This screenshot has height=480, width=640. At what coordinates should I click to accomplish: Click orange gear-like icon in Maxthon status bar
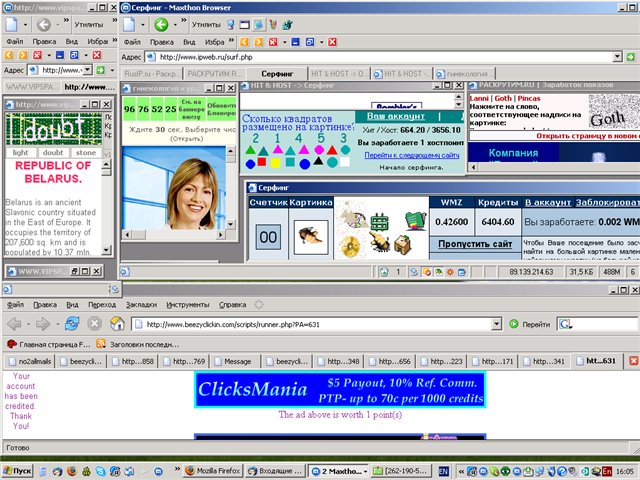pyautogui.click(x=450, y=272)
